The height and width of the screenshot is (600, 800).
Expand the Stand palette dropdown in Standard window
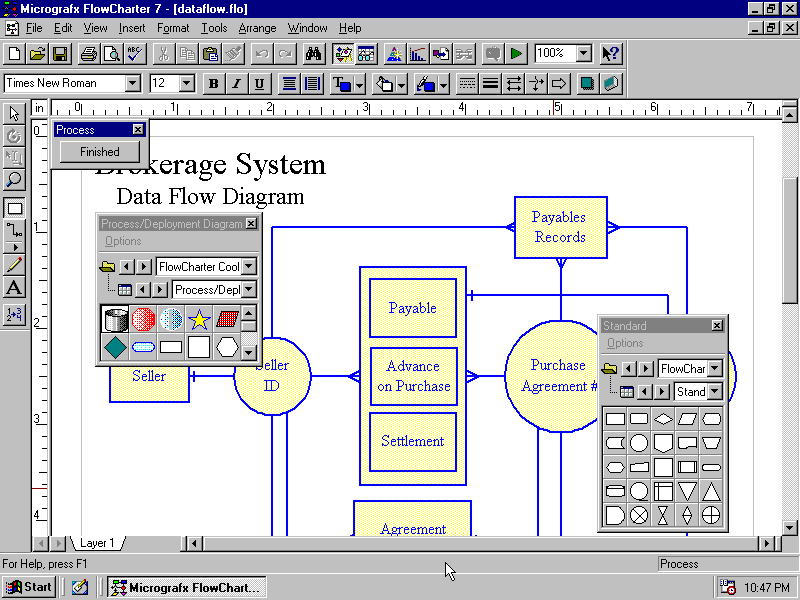click(x=715, y=392)
